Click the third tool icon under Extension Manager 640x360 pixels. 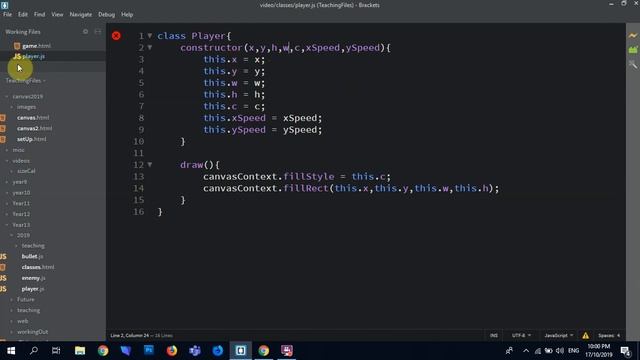coord(633,64)
